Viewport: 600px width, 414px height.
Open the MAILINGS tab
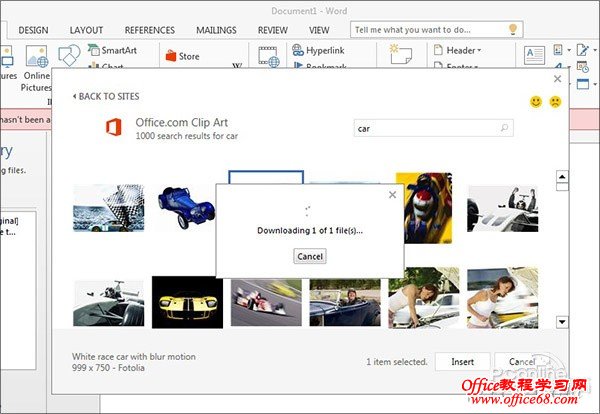pyautogui.click(x=216, y=30)
